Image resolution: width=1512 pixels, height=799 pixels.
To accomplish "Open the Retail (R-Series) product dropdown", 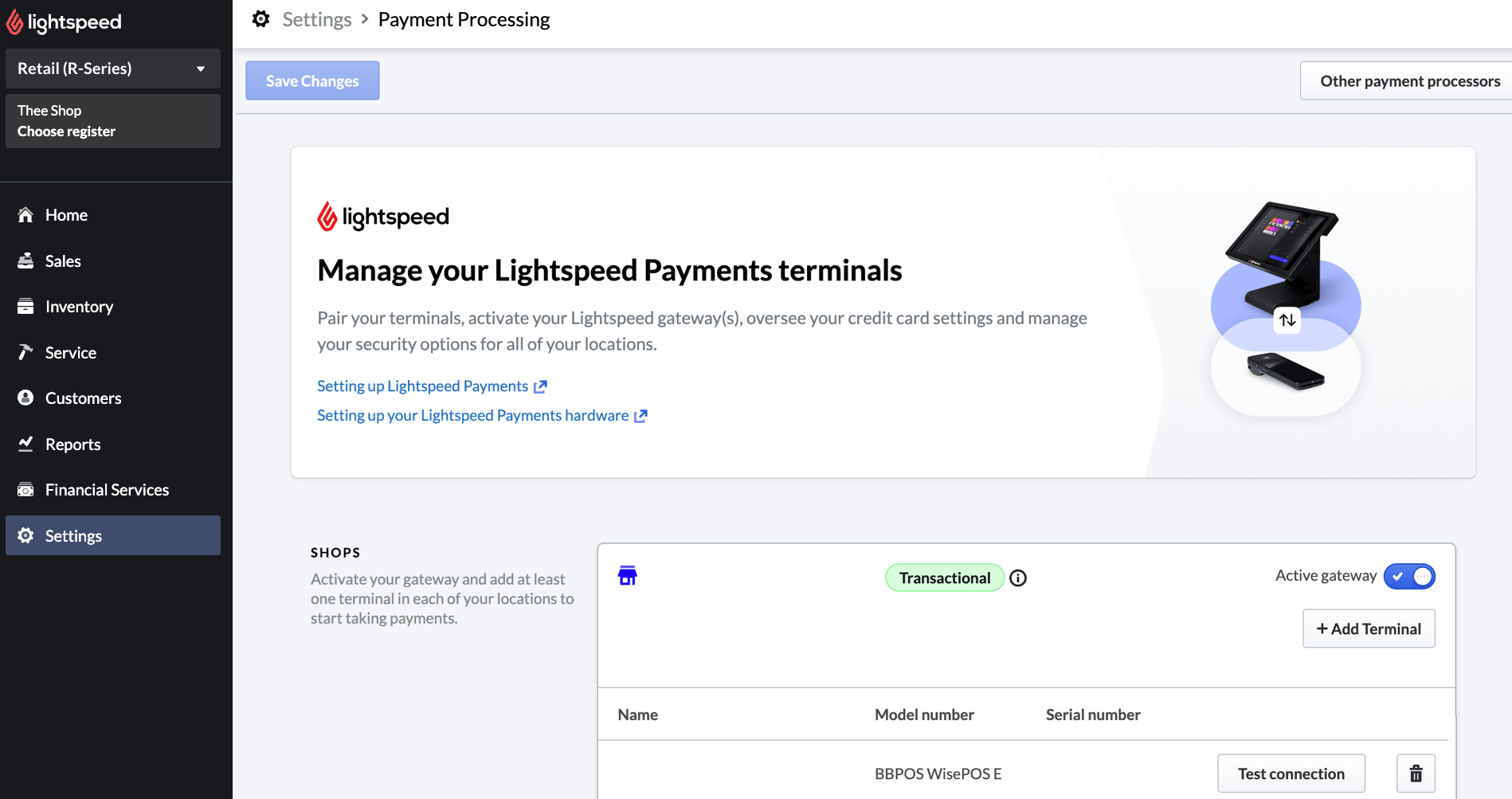I will 113,69.
